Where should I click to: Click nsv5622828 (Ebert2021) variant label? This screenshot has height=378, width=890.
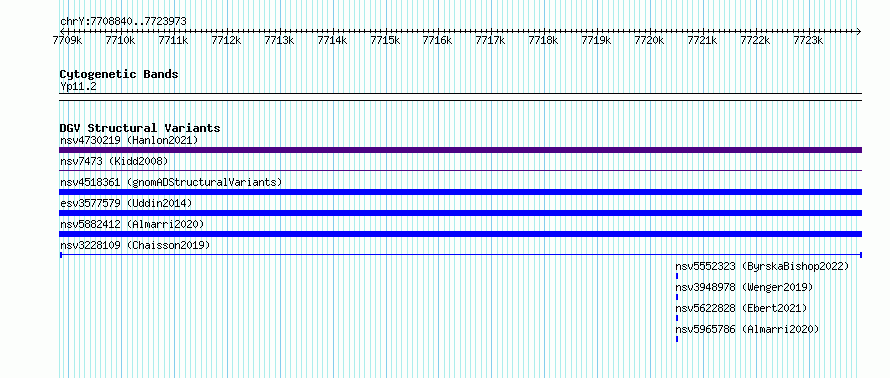[741, 308]
